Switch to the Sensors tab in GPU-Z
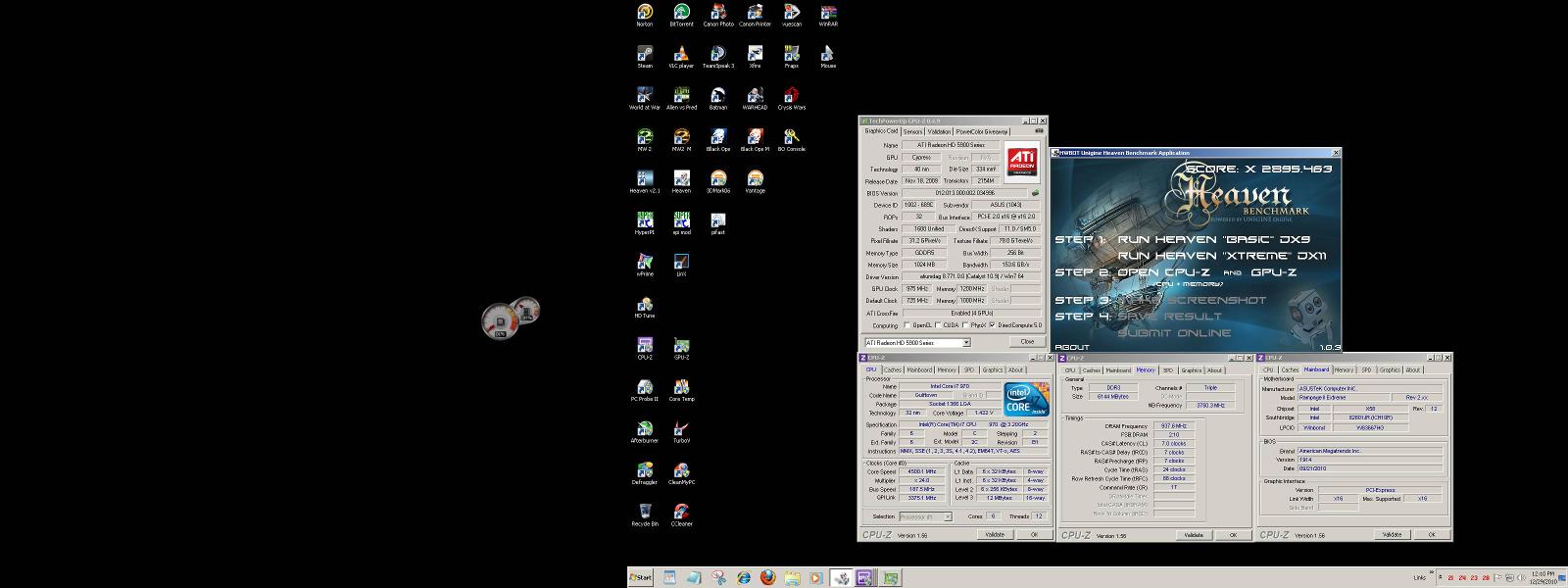The image size is (1568, 588). coord(912,131)
